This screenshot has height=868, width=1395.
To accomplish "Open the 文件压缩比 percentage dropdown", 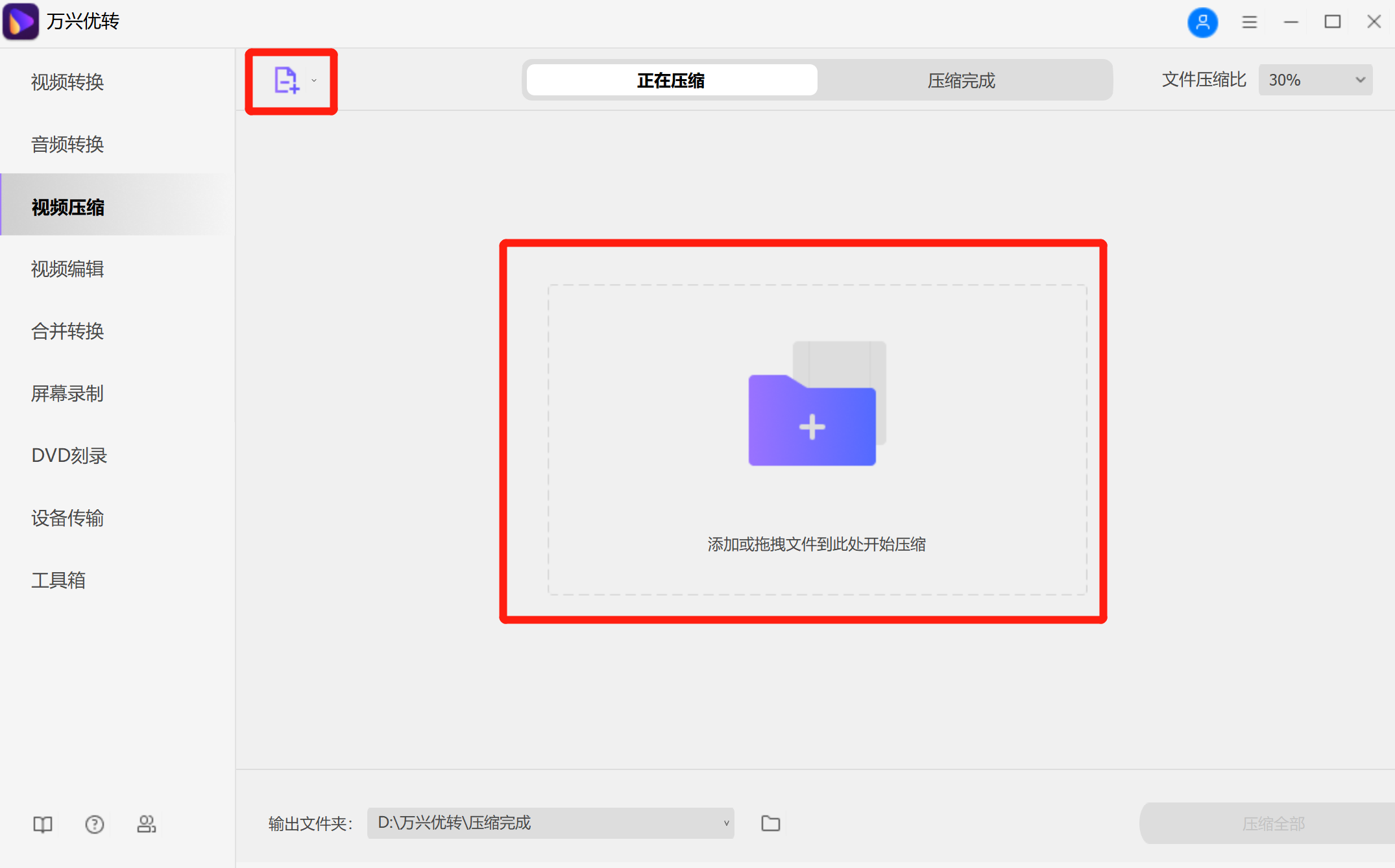I will [x=1315, y=80].
